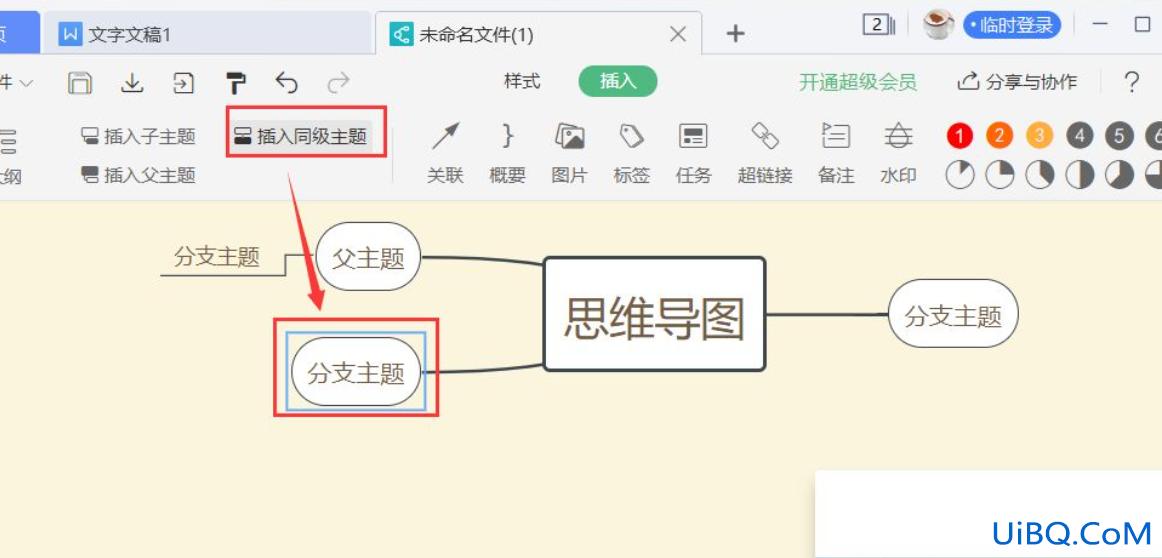Click the user avatar coffee cup
This screenshot has width=1162, height=558.
(x=939, y=25)
